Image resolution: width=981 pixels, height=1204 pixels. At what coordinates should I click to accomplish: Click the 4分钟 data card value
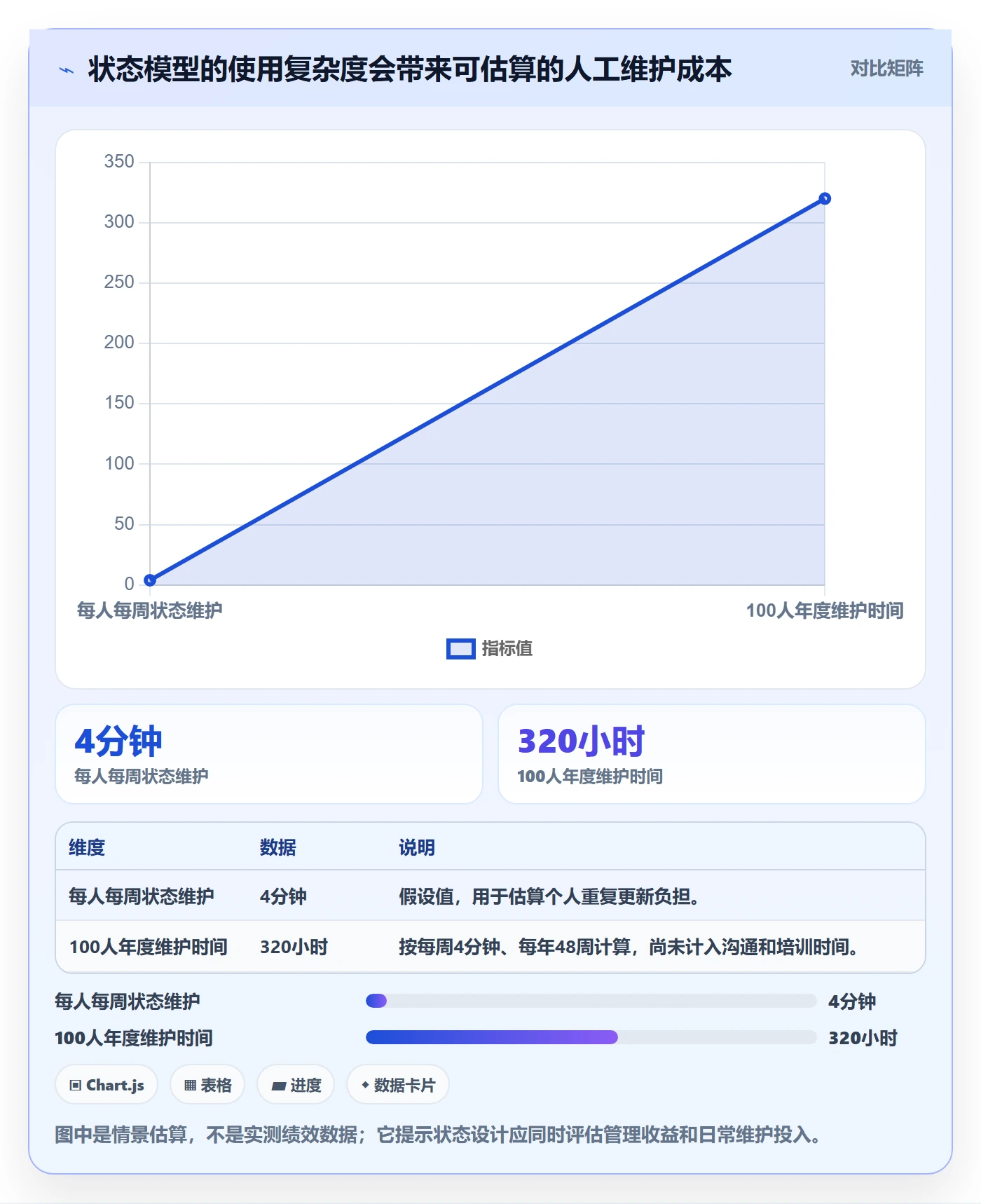(x=118, y=741)
